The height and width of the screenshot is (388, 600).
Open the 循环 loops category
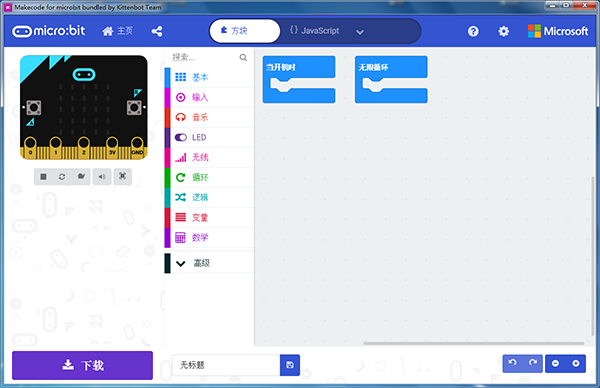209,177
